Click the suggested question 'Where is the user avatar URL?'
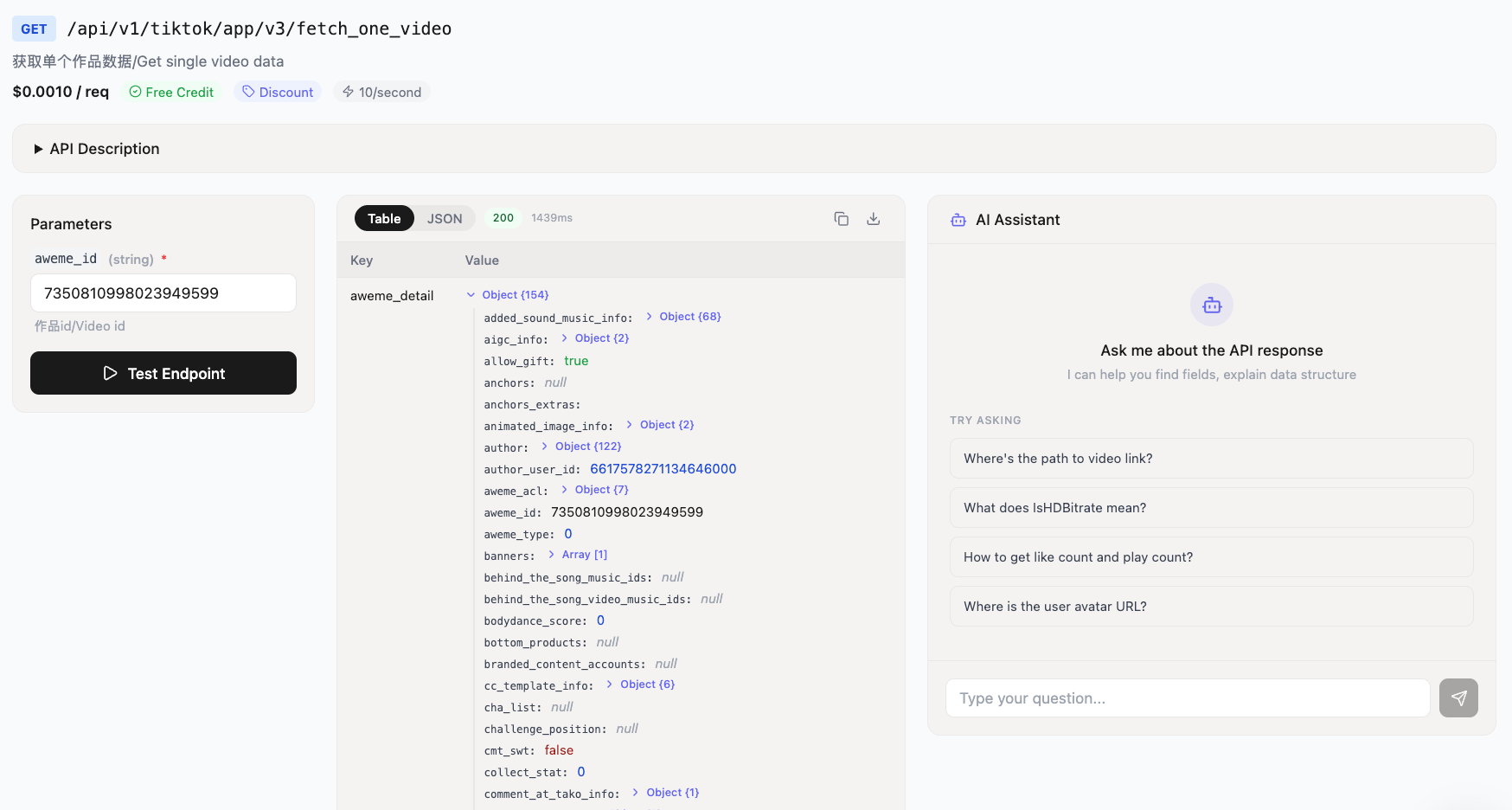Viewport: 1512px width, 810px height. tap(1211, 606)
